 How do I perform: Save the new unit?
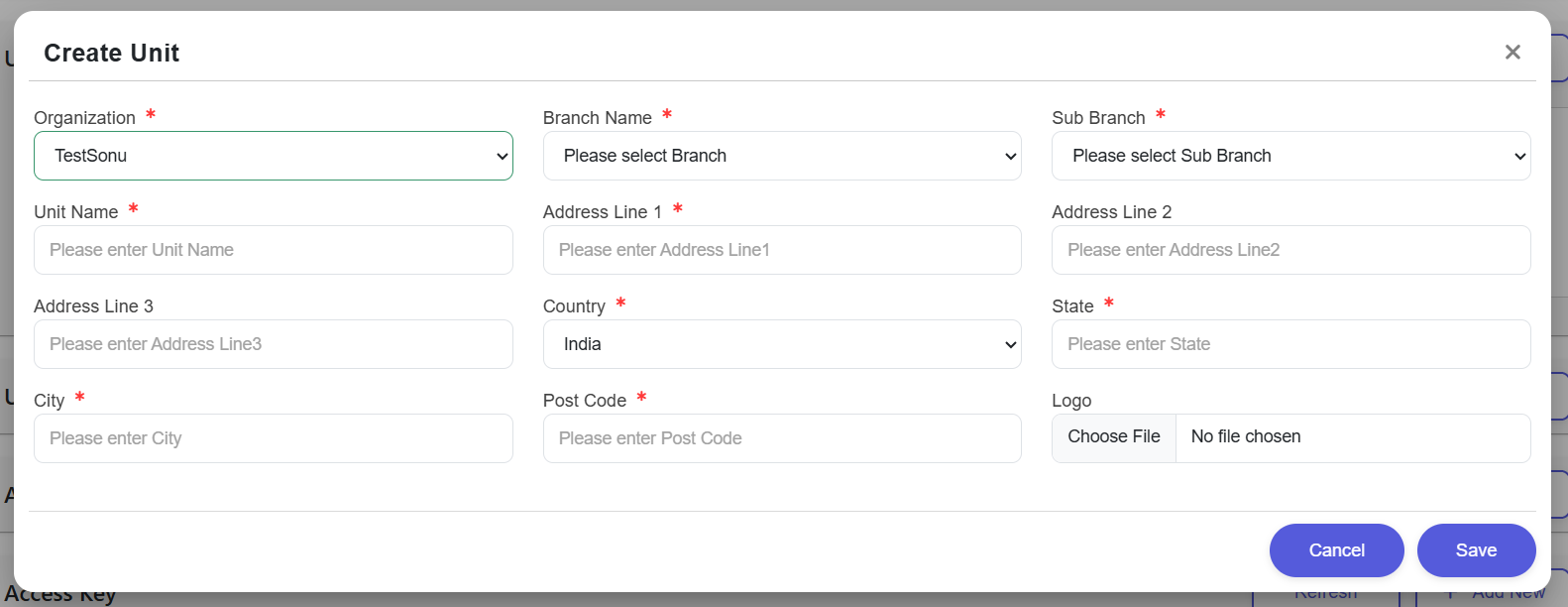pos(1476,550)
